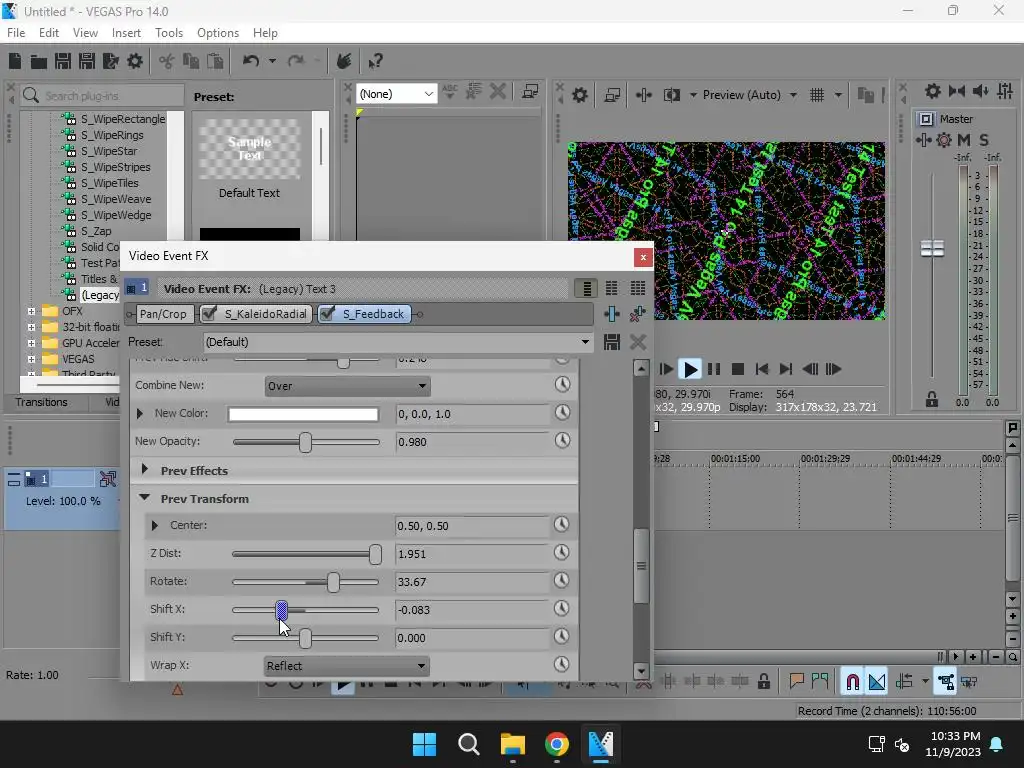Viewport: 1024px width, 768px height.
Task: Click the Stop button under preview
Action: (738, 370)
